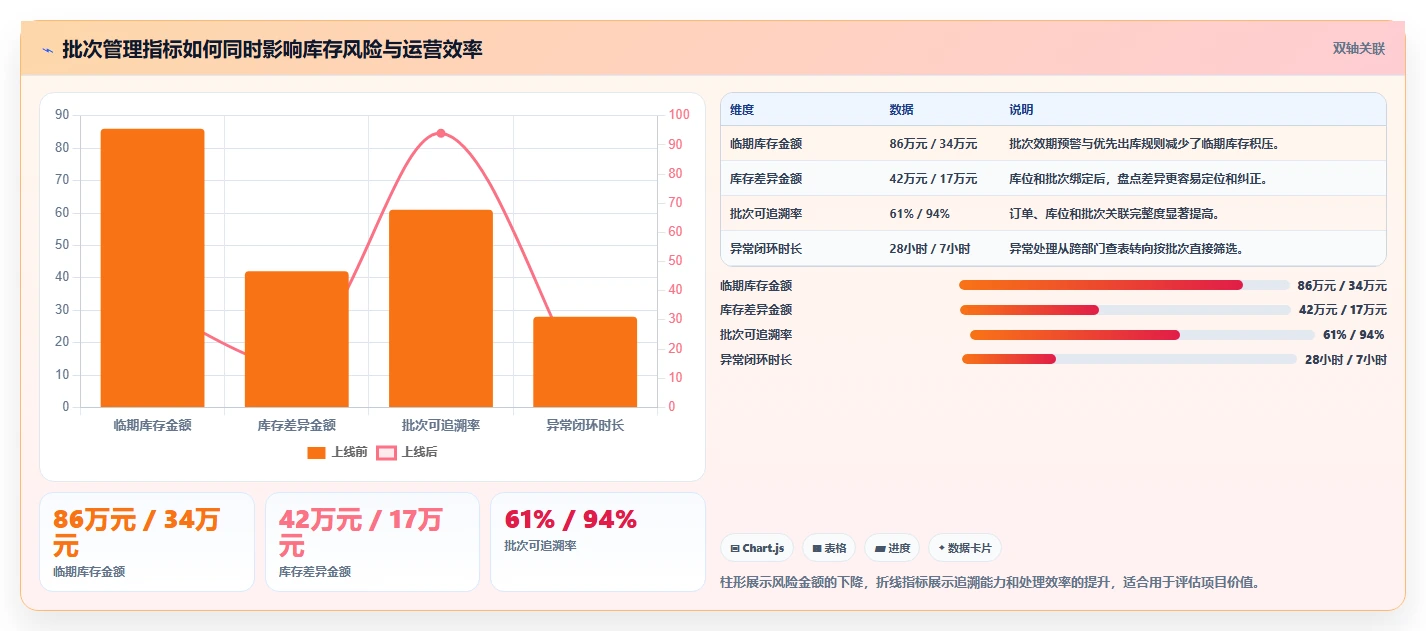Click the 维度 table column header
Viewport: 1426px width, 631px height.
[x=742, y=110]
